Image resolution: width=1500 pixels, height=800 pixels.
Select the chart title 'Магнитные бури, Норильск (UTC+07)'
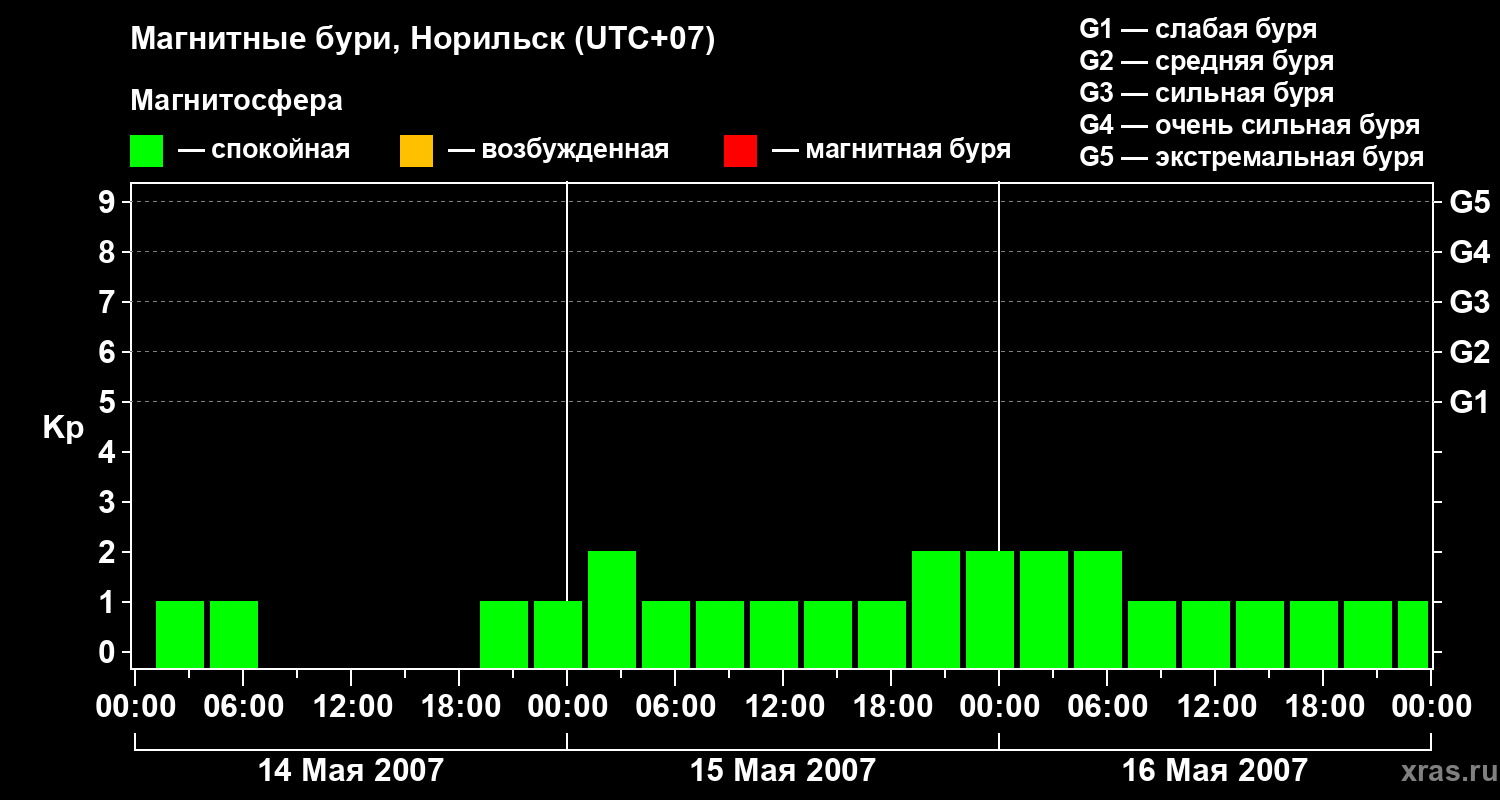tap(423, 40)
